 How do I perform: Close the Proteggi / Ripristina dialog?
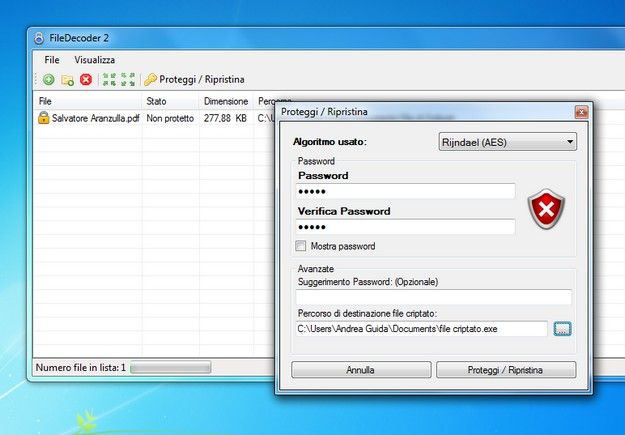point(581,112)
